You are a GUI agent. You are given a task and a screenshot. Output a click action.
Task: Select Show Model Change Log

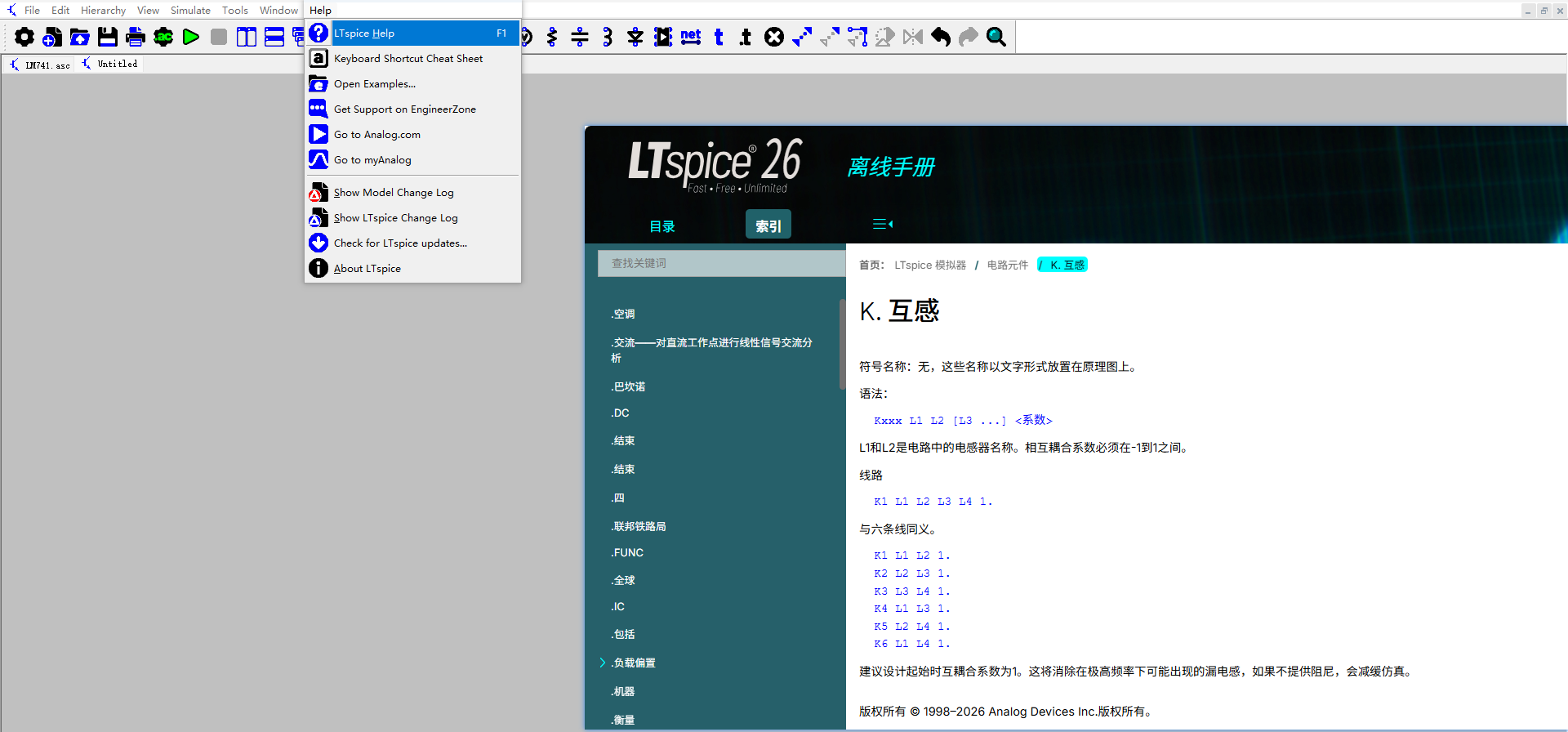413,193
